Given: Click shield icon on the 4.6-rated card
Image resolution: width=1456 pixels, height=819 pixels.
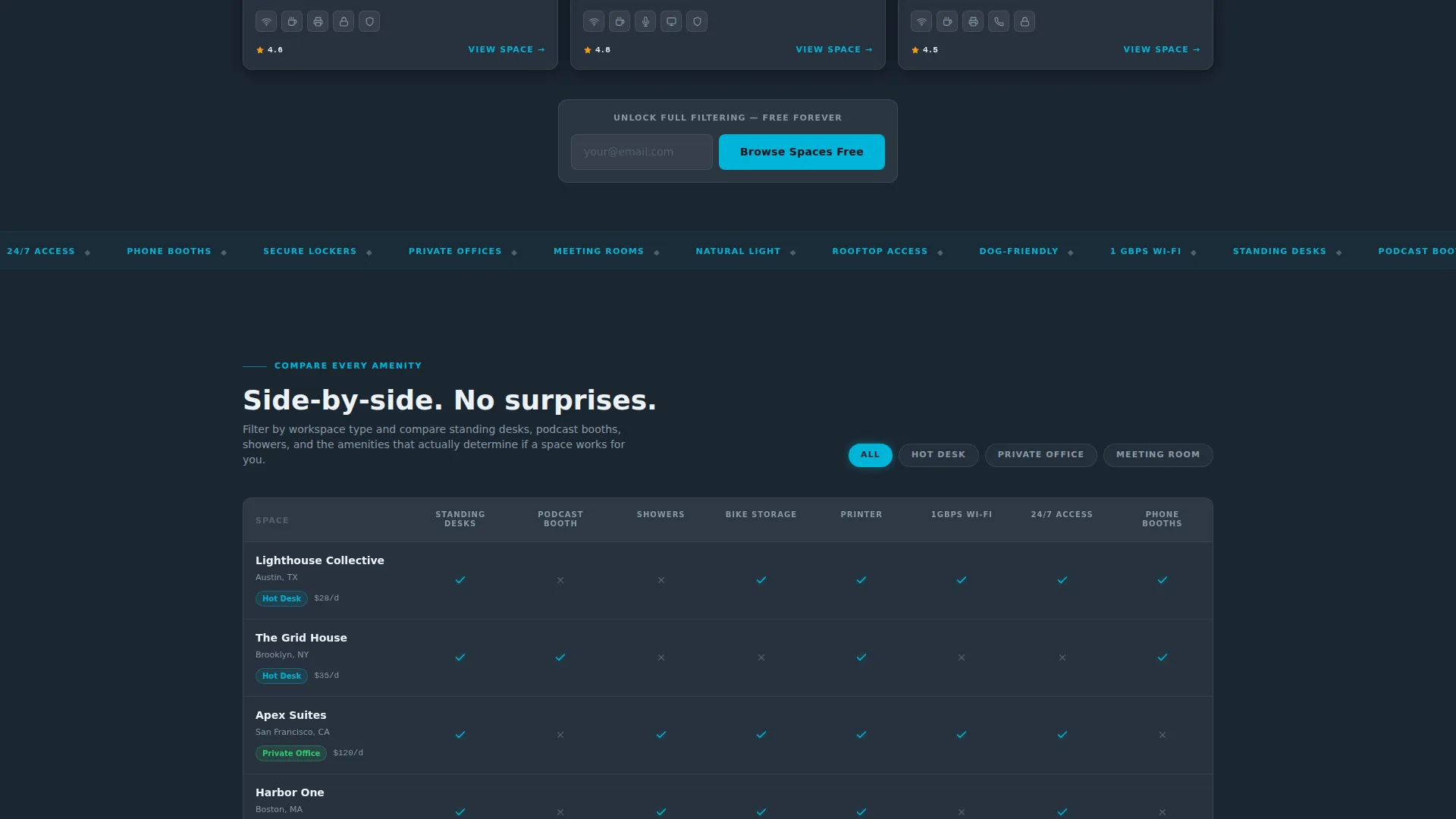Looking at the screenshot, I should (x=369, y=22).
